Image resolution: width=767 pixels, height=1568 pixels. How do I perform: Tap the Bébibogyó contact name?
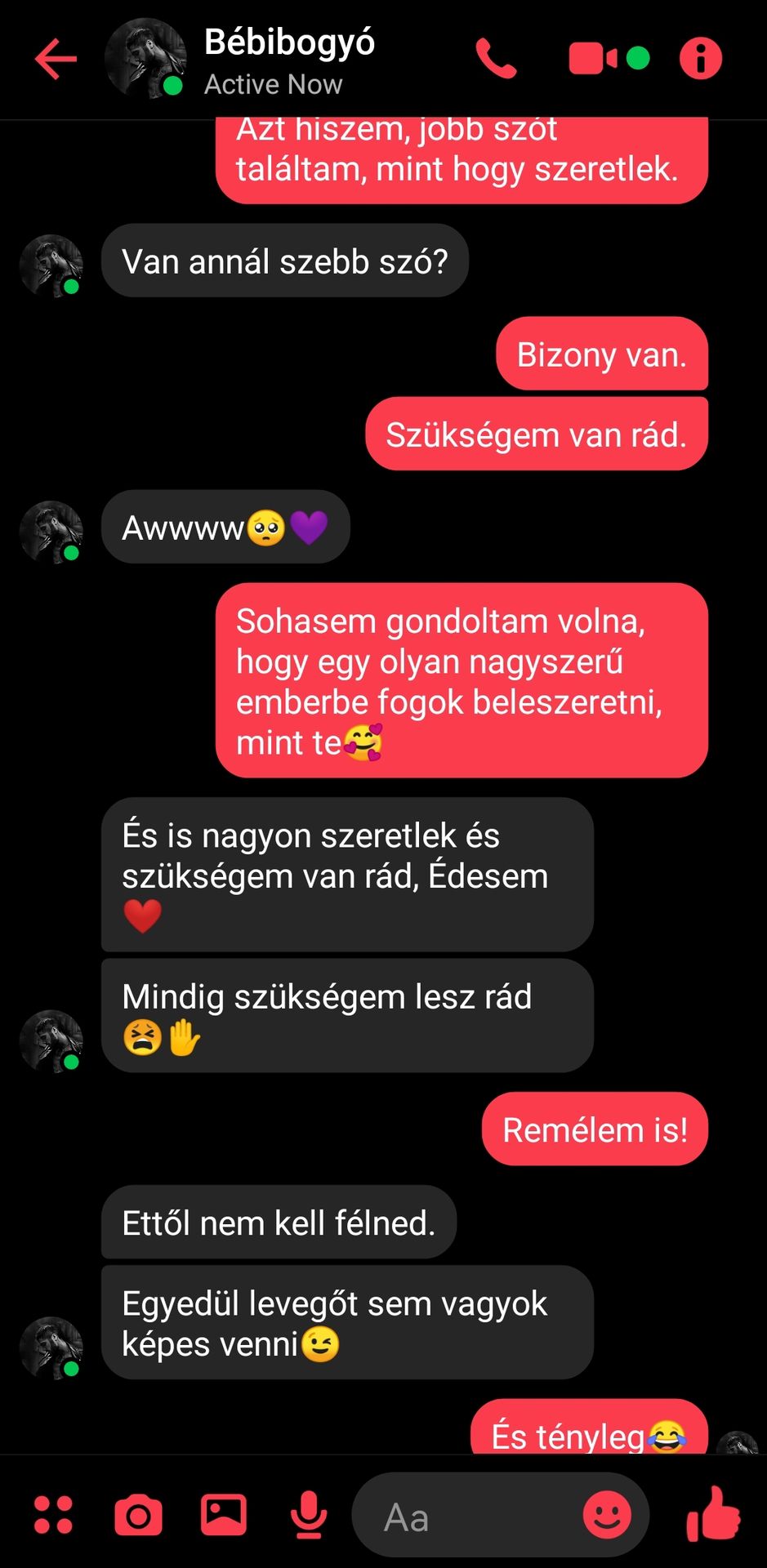289,42
